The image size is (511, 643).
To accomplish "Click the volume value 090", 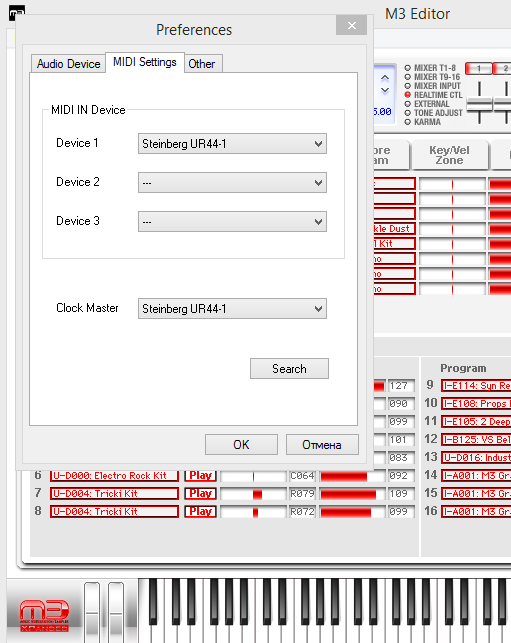I will click(x=401, y=404).
